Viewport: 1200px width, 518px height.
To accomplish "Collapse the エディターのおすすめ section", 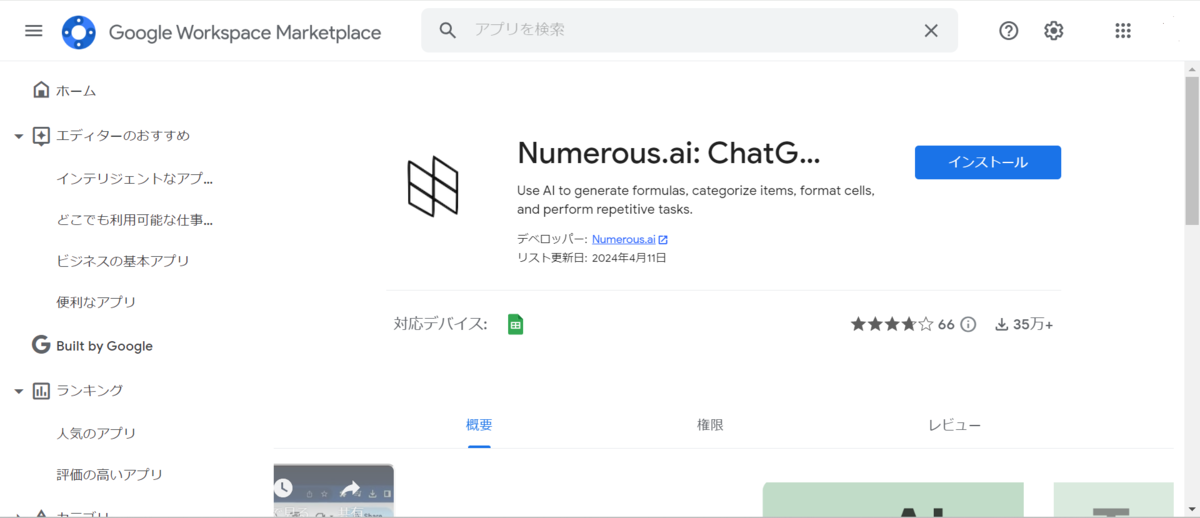I will point(18,136).
